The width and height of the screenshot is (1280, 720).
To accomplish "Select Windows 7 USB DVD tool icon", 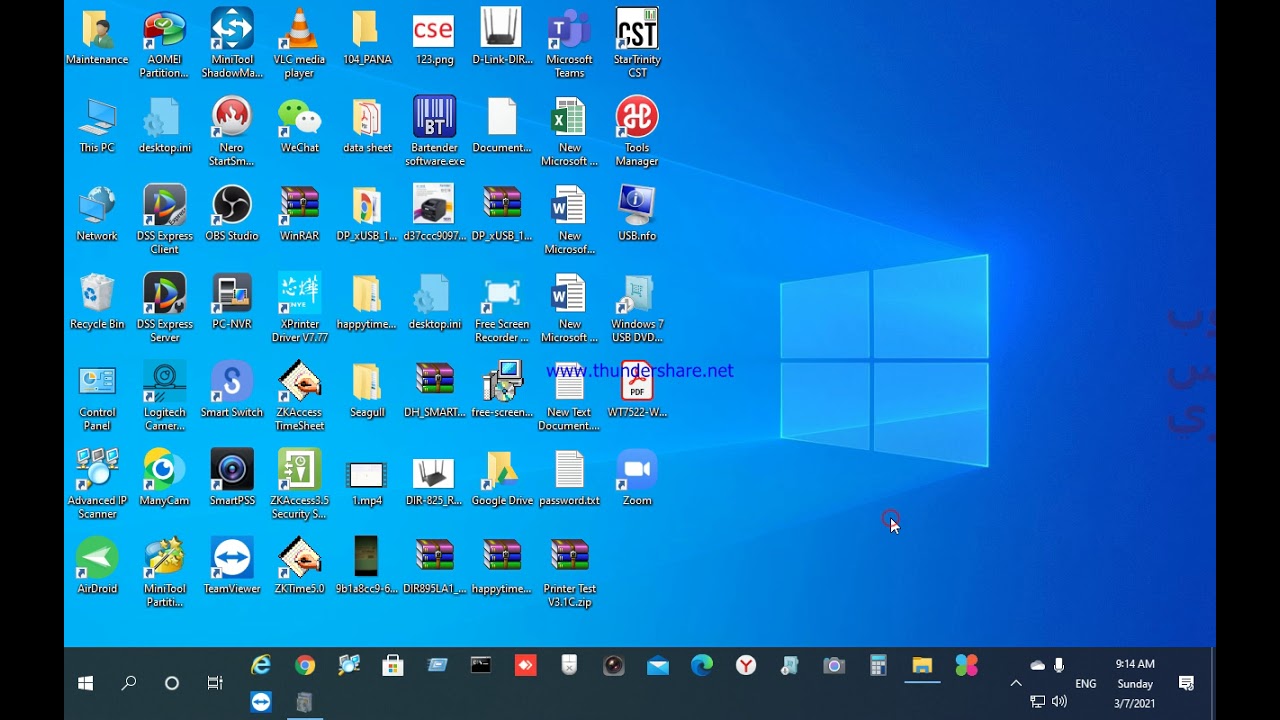I will tap(637, 309).
